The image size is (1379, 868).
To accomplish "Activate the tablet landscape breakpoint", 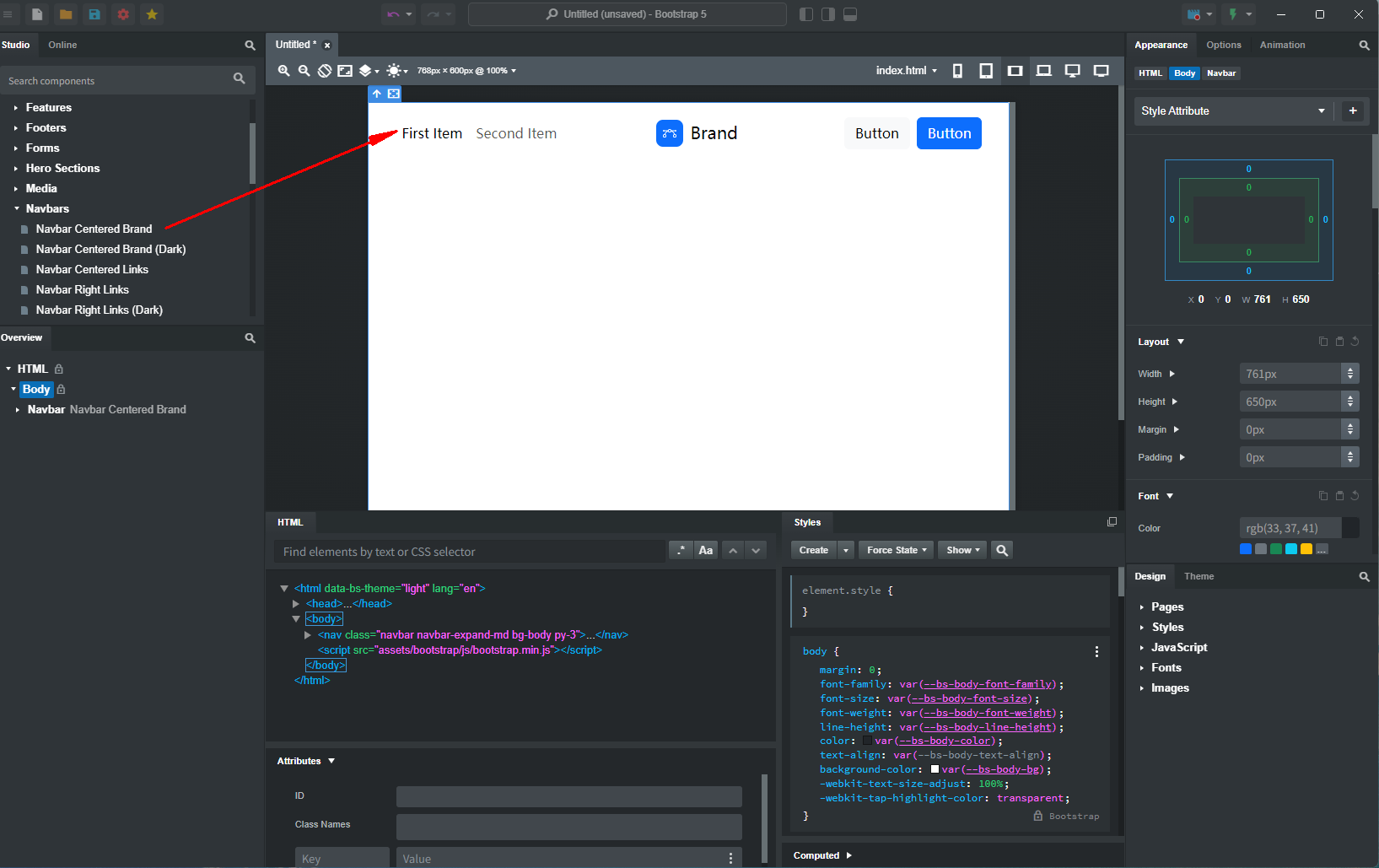I will coord(1015,71).
